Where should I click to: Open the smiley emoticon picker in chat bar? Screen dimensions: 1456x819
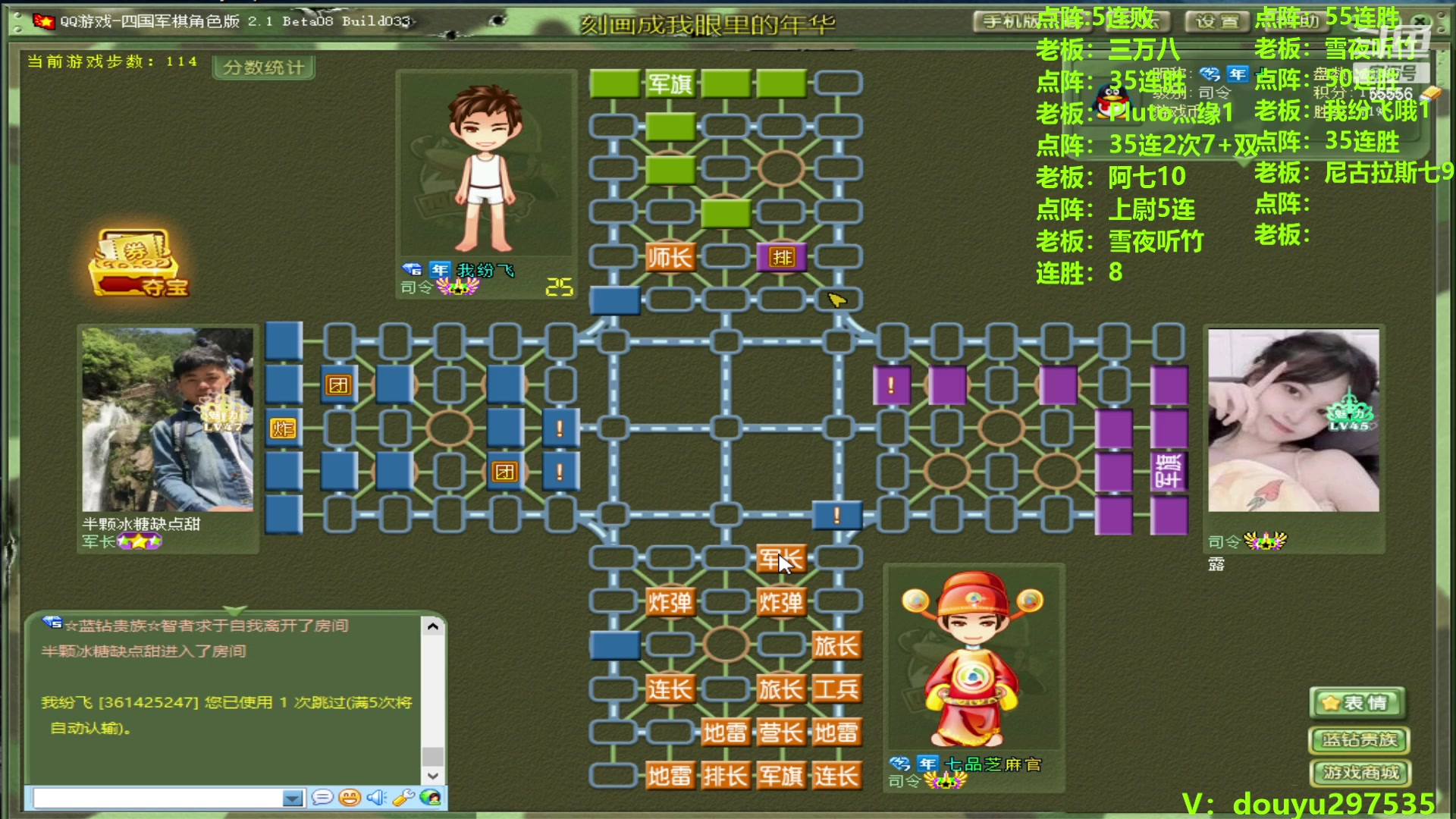click(x=350, y=798)
